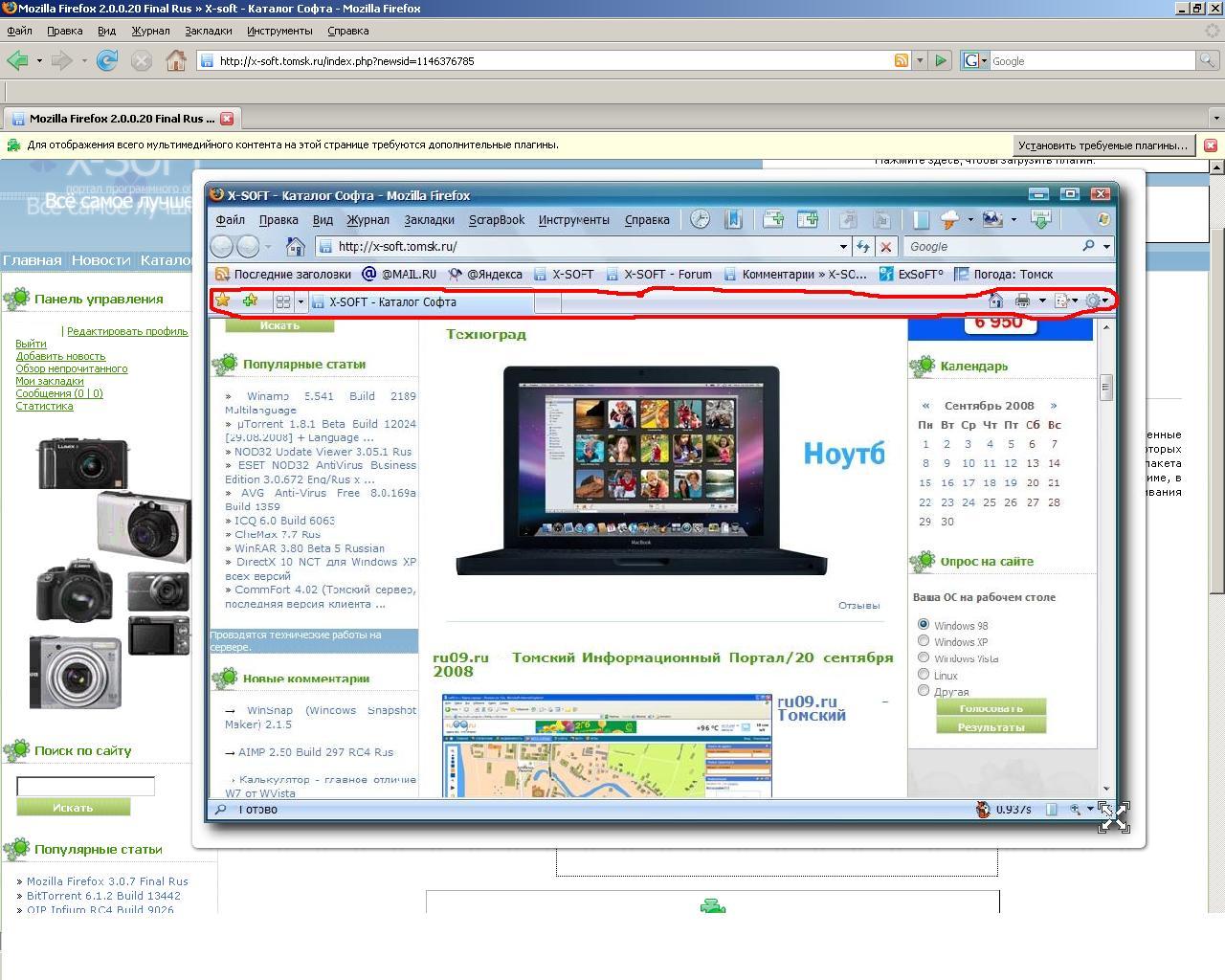Open the tab list dropdown arrow

point(1216,119)
